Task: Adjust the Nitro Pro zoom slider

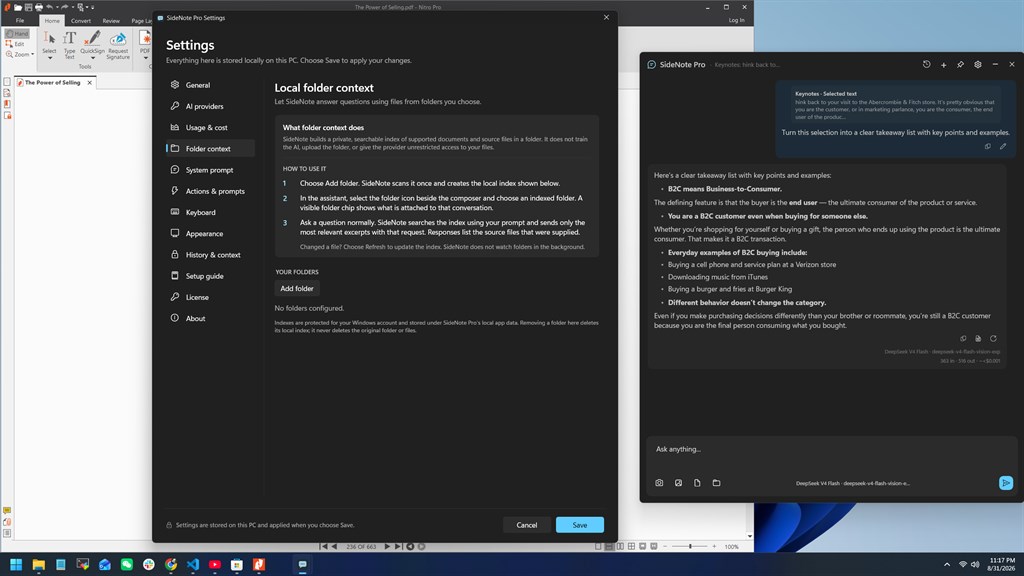Action: coord(690,546)
